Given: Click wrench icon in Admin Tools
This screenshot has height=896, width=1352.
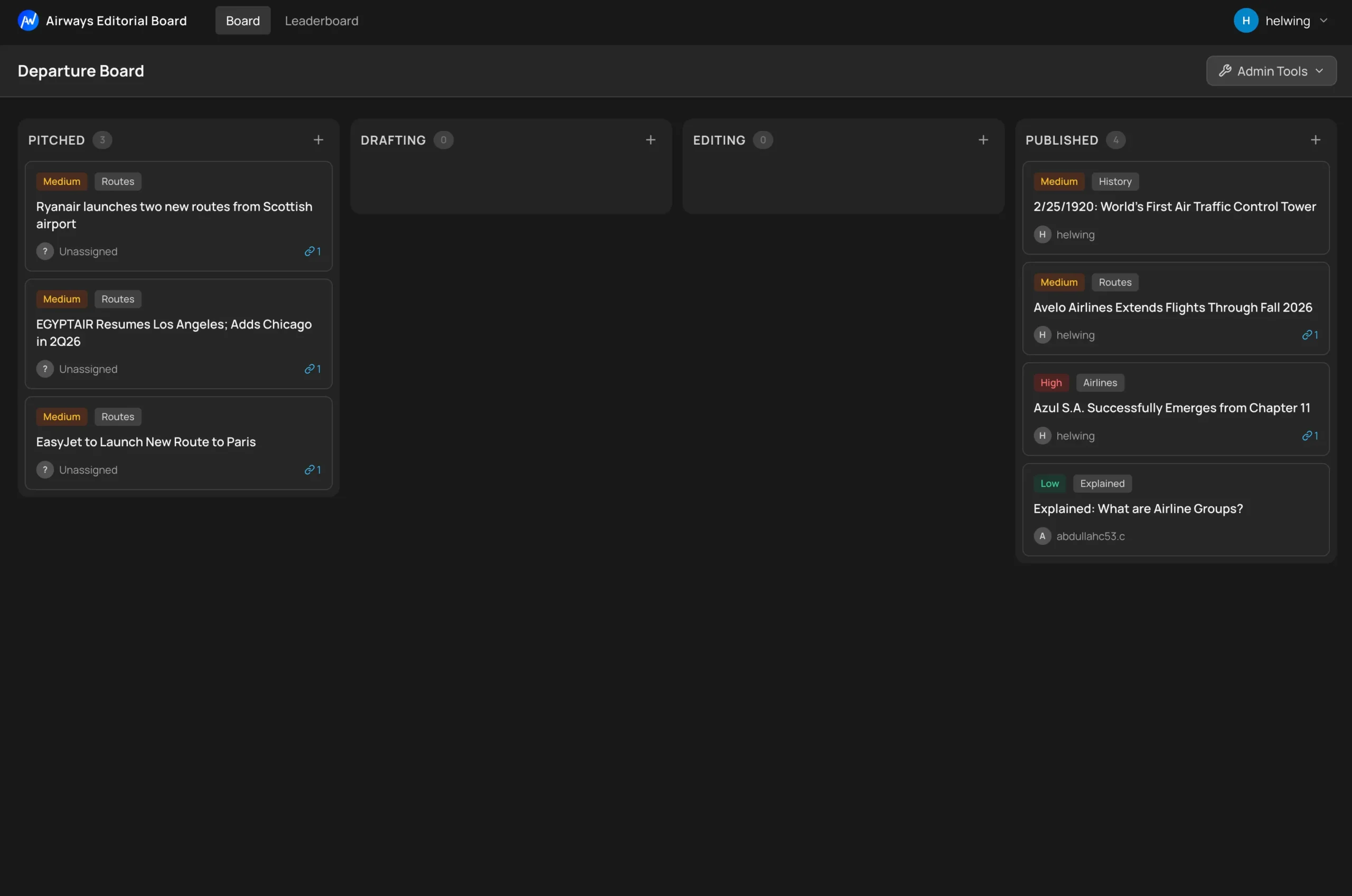Looking at the screenshot, I should (x=1225, y=71).
